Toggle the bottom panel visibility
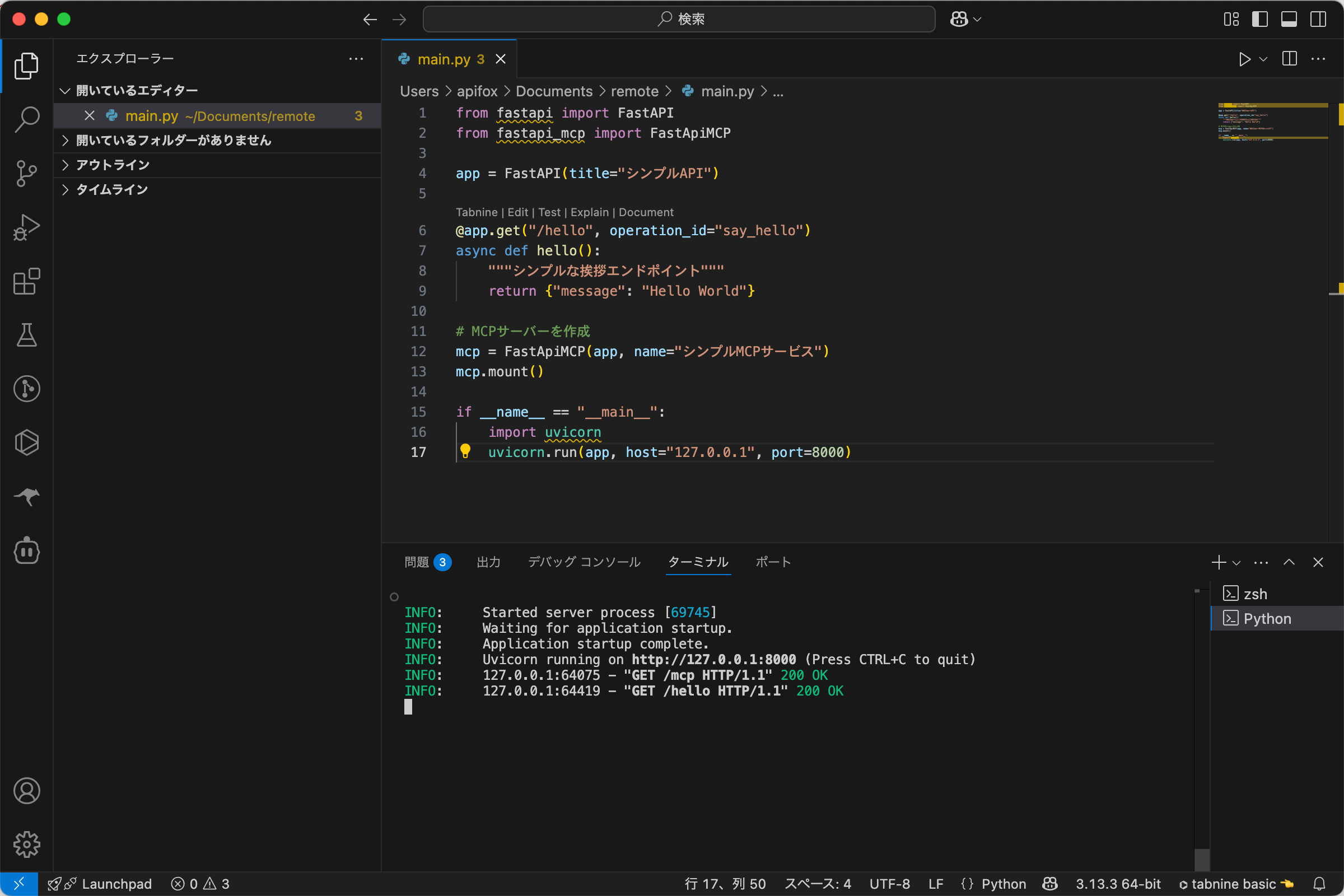Image resolution: width=1344 pixels, height=896 pixels. click(x=1289, y=20)
